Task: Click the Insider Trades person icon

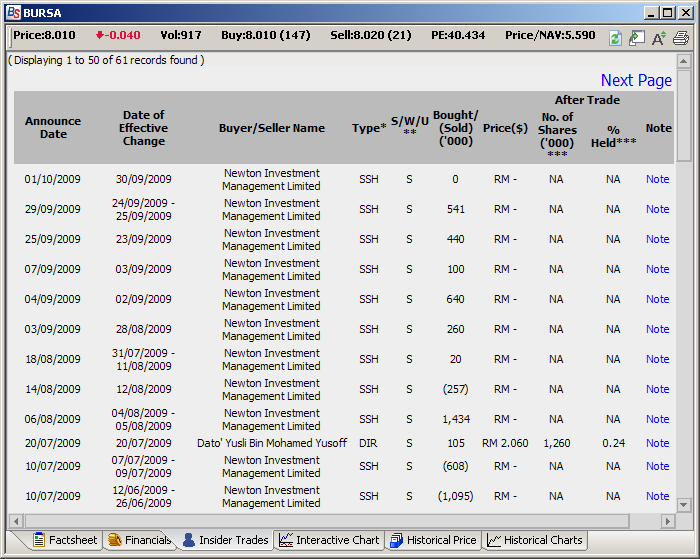Action: 189,540
